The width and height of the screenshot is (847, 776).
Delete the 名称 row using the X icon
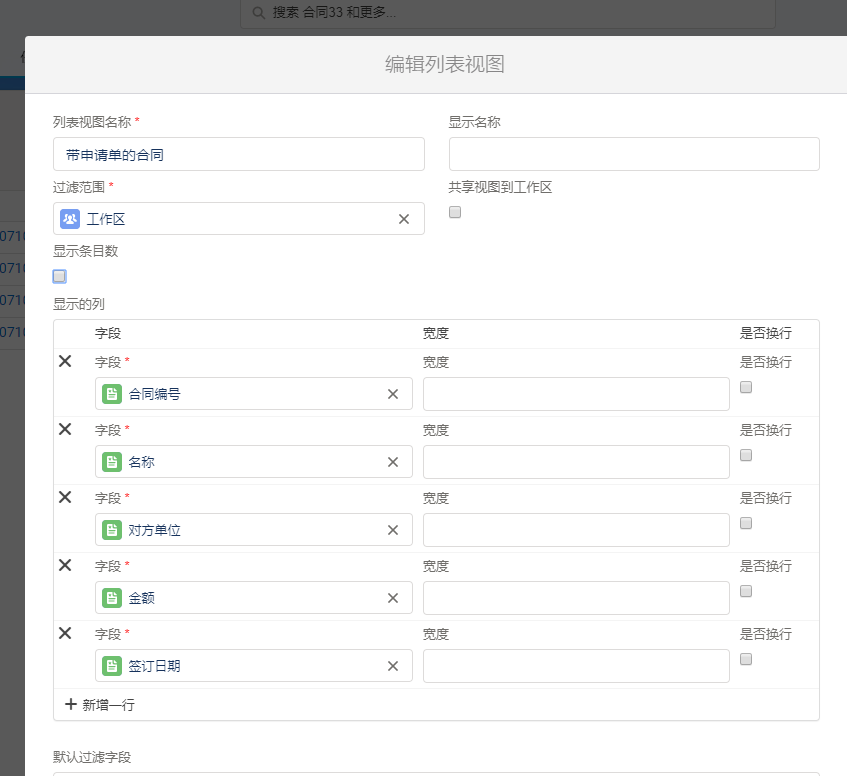tap(65, 429)
